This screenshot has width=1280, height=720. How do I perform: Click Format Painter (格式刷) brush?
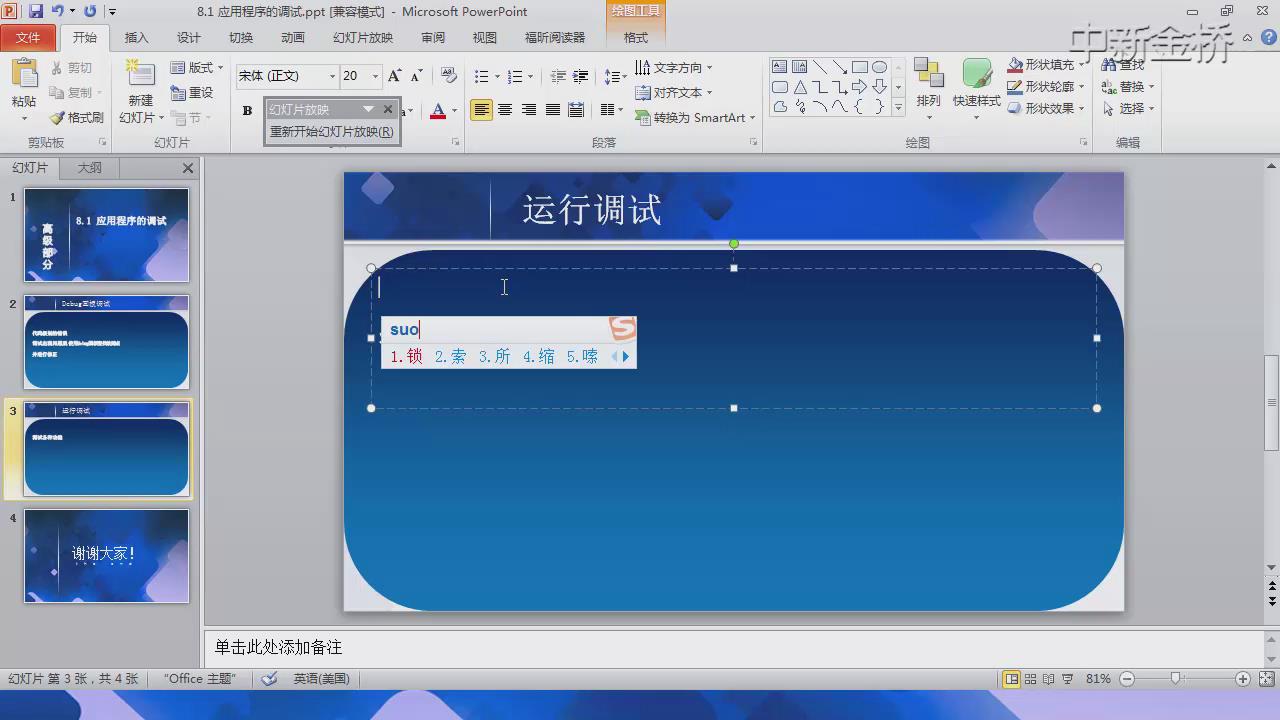(x=77, y=118)
